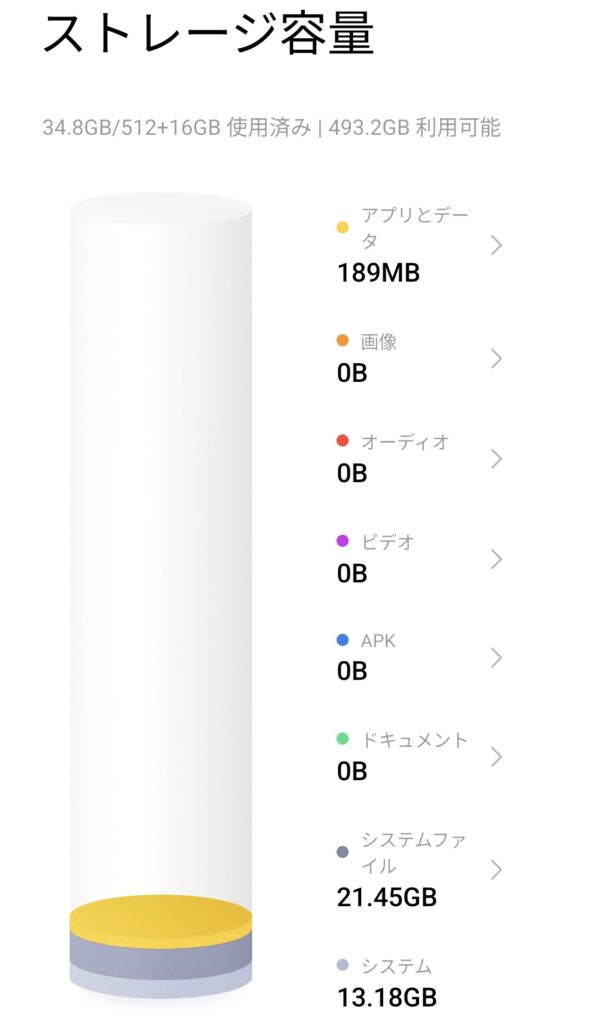Click the light gray システム category dot
This screenshot has width=592, height=1024.
pyautogui.click(x=344, y=965)
